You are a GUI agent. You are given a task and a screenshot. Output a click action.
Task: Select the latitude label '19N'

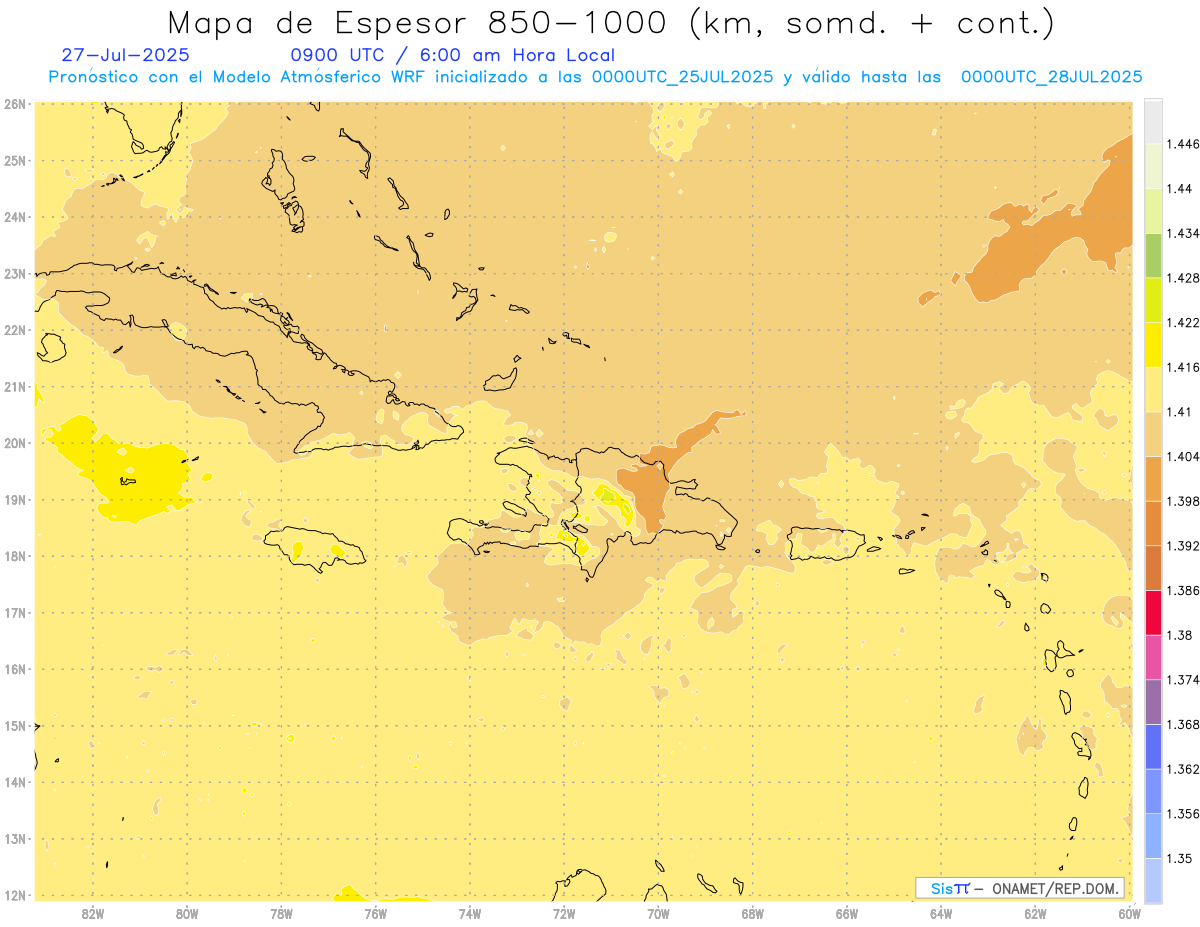(x=15, y=499)
